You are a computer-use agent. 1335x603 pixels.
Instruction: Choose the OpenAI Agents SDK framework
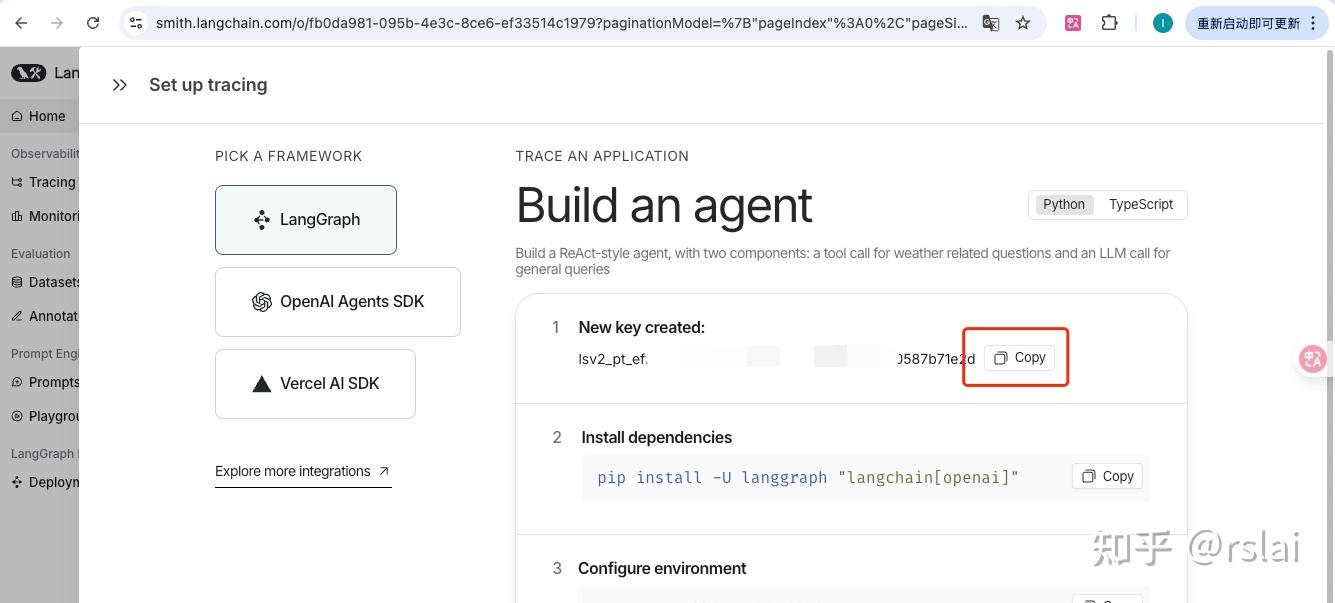[x=338, y=302]
